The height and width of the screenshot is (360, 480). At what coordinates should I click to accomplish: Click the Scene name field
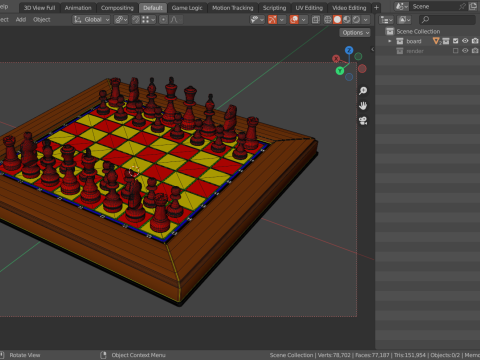[x=433, y=6]
